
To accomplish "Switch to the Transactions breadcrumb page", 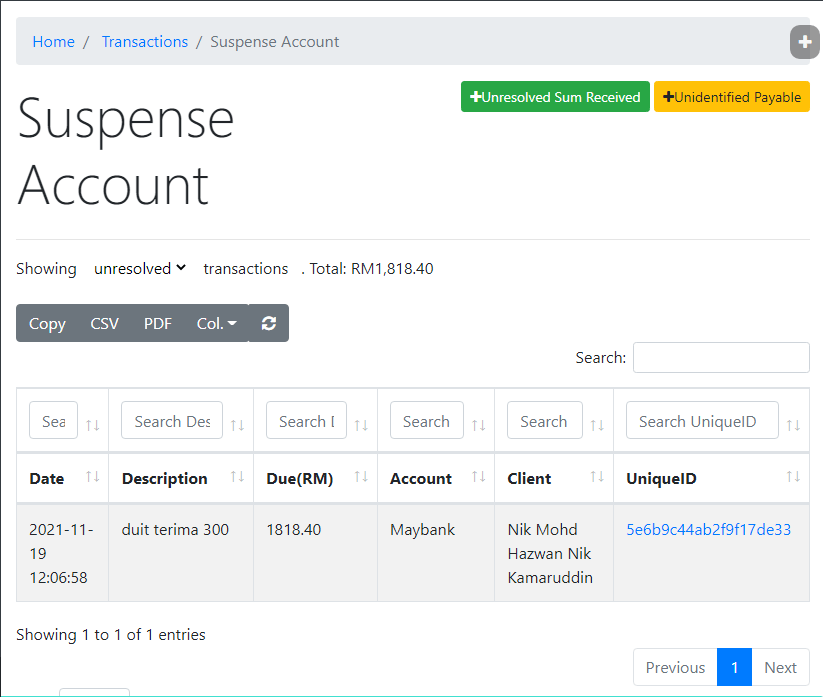I will click(x=144, y=42).
